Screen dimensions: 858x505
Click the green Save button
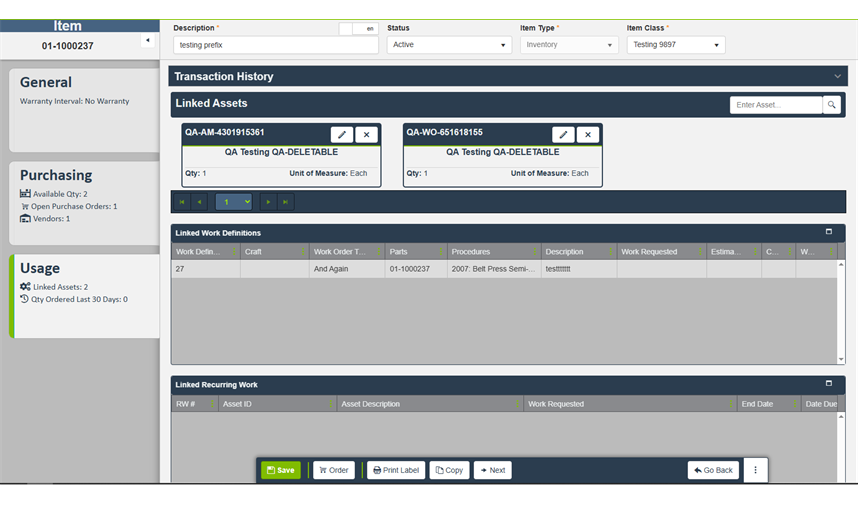point(280,470)
